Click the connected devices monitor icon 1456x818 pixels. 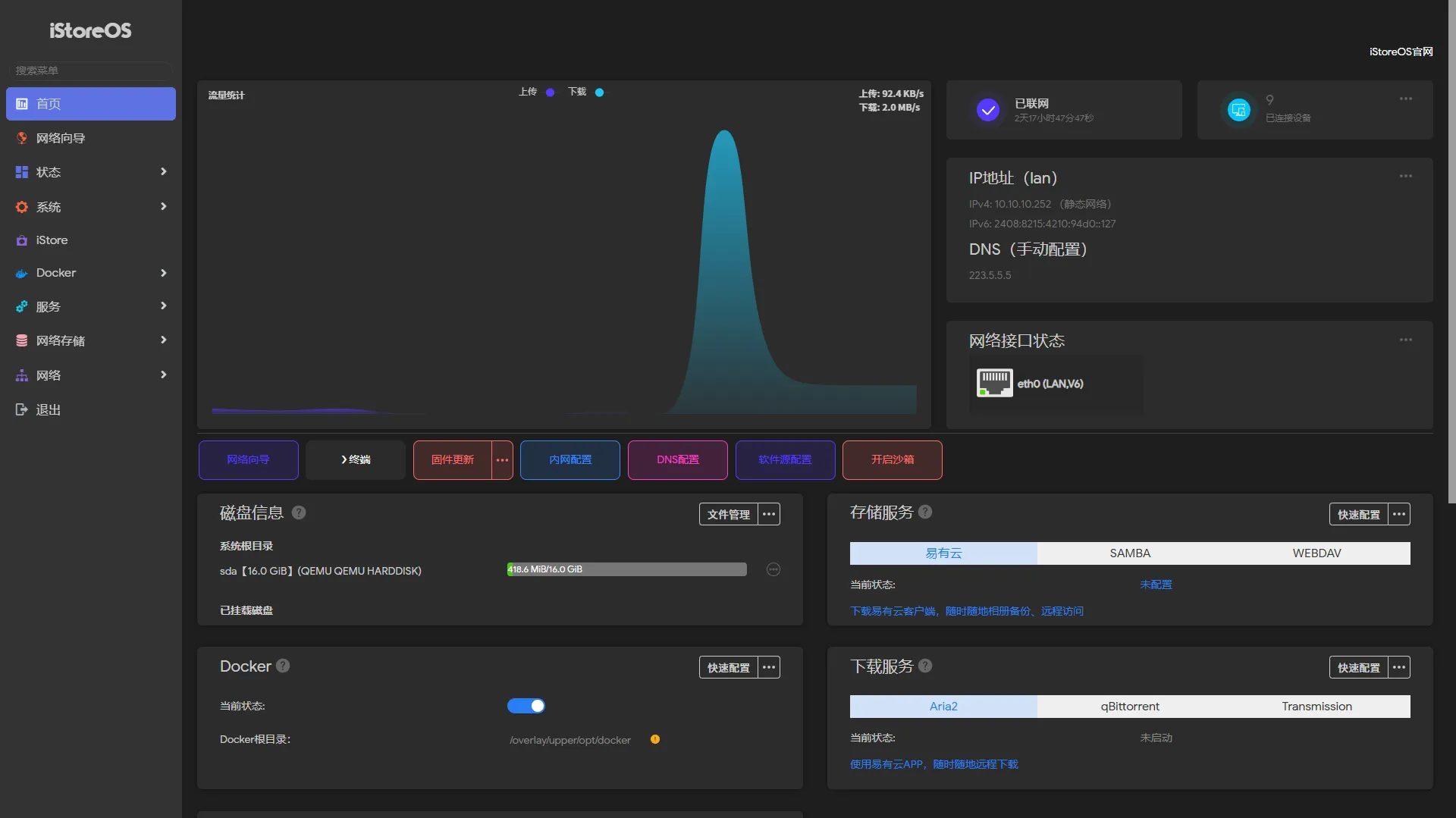coord(1238,110)
